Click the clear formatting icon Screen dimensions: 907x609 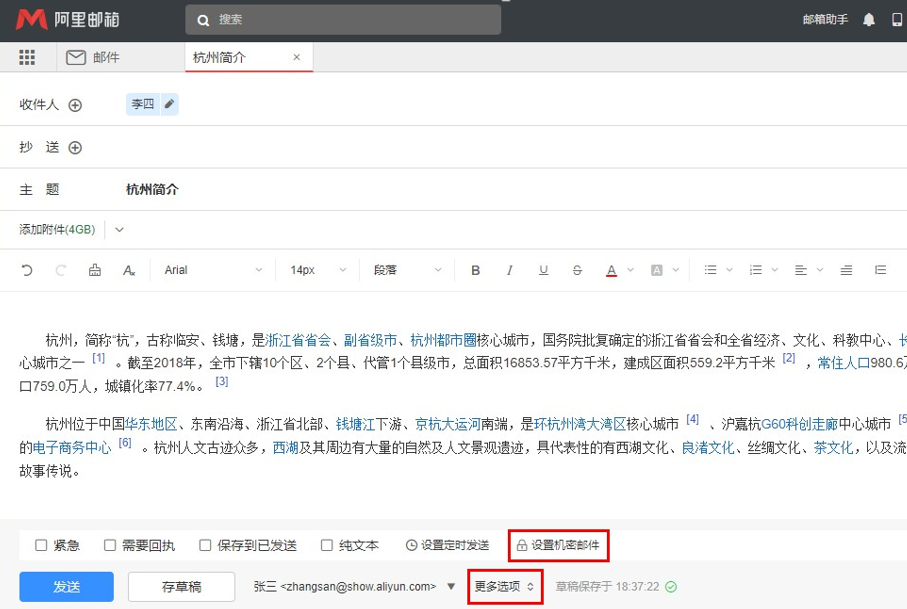[x=129, y=270]
